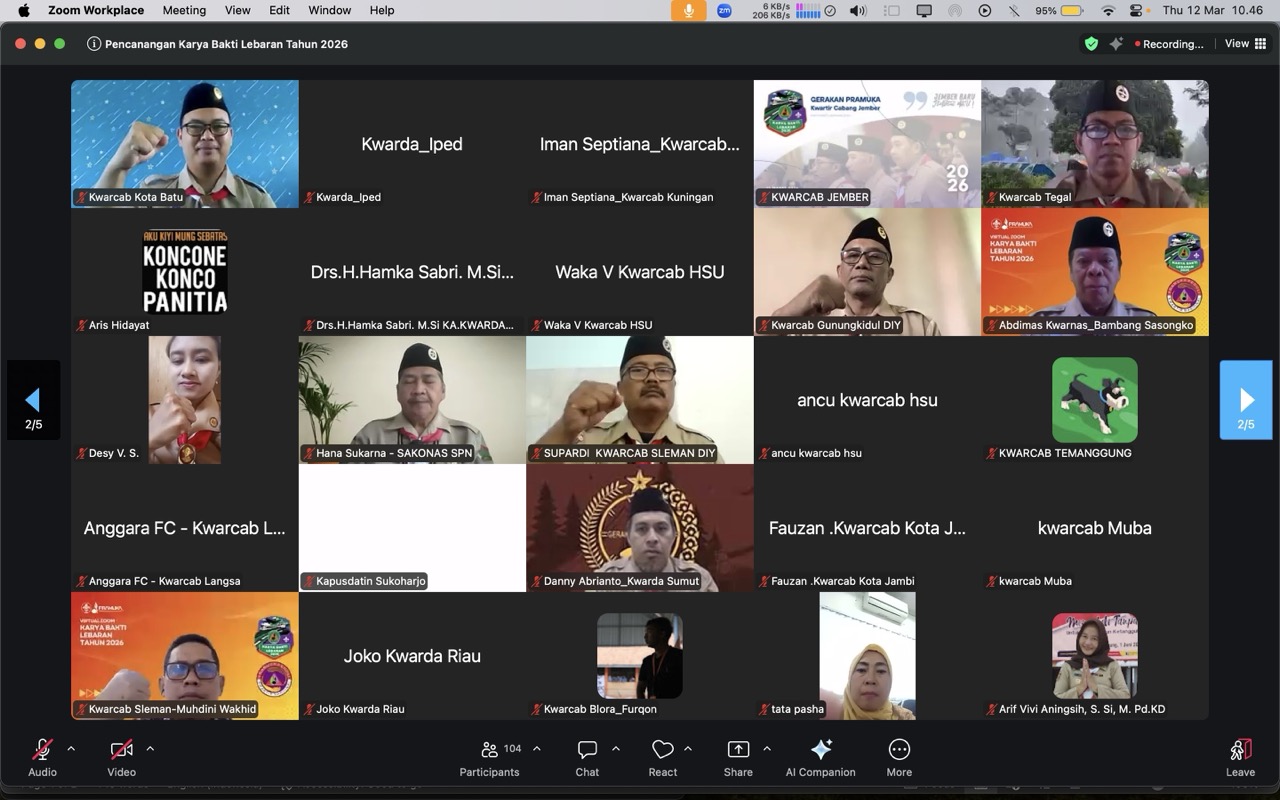The height and width of the screenshot is (800, 1280).
Task: Unmute the microphone with Audio button
Action: (x=42, y=757)
